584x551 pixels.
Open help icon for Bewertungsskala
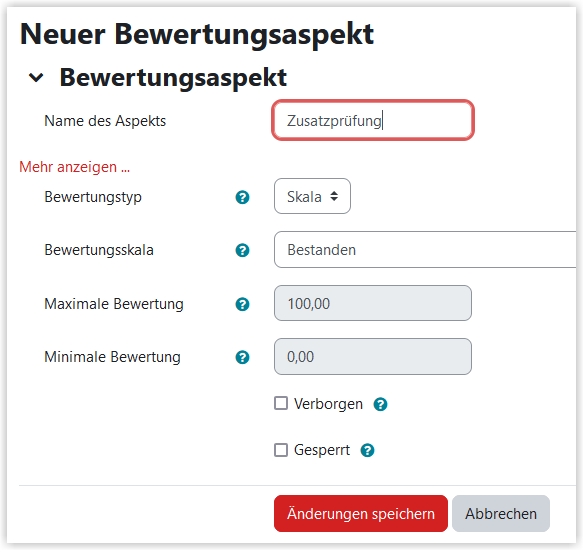pyautogui.click(x=242, y=250)
